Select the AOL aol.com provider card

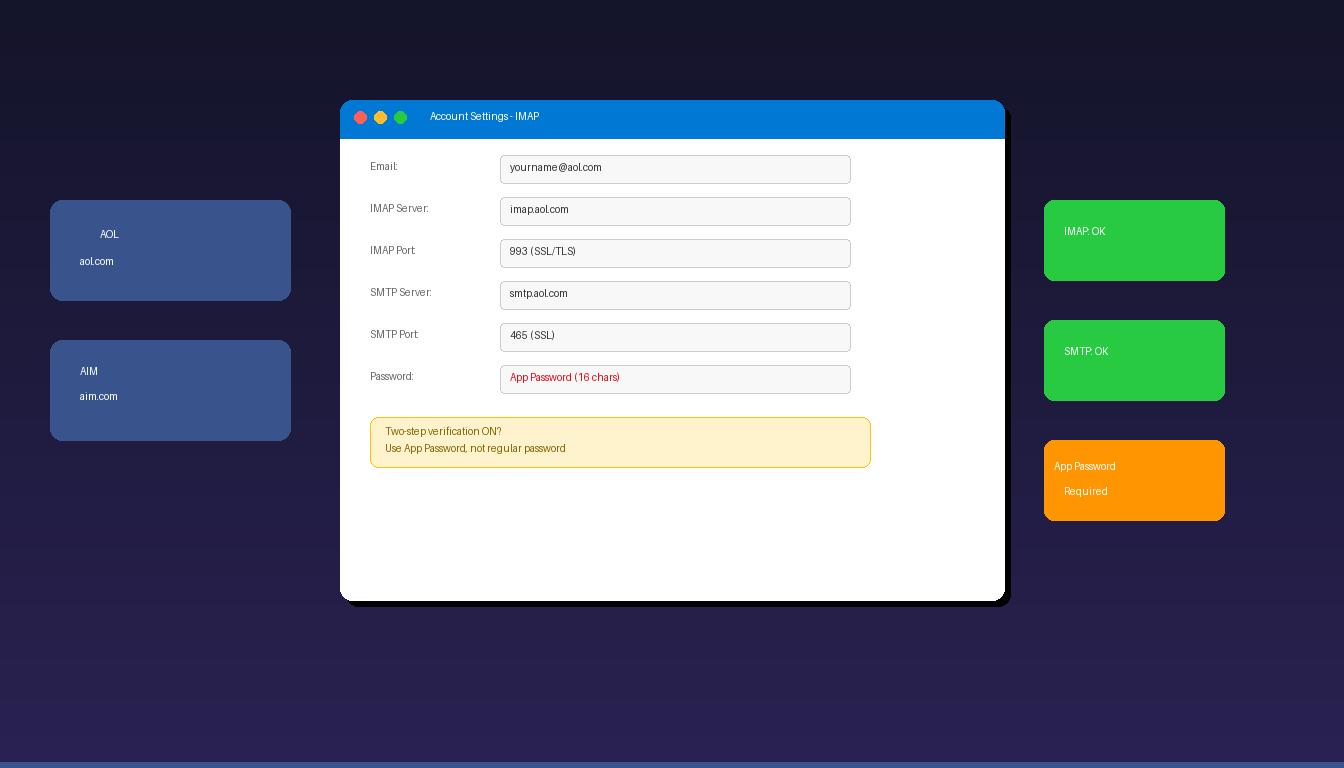tap(170, 250)
